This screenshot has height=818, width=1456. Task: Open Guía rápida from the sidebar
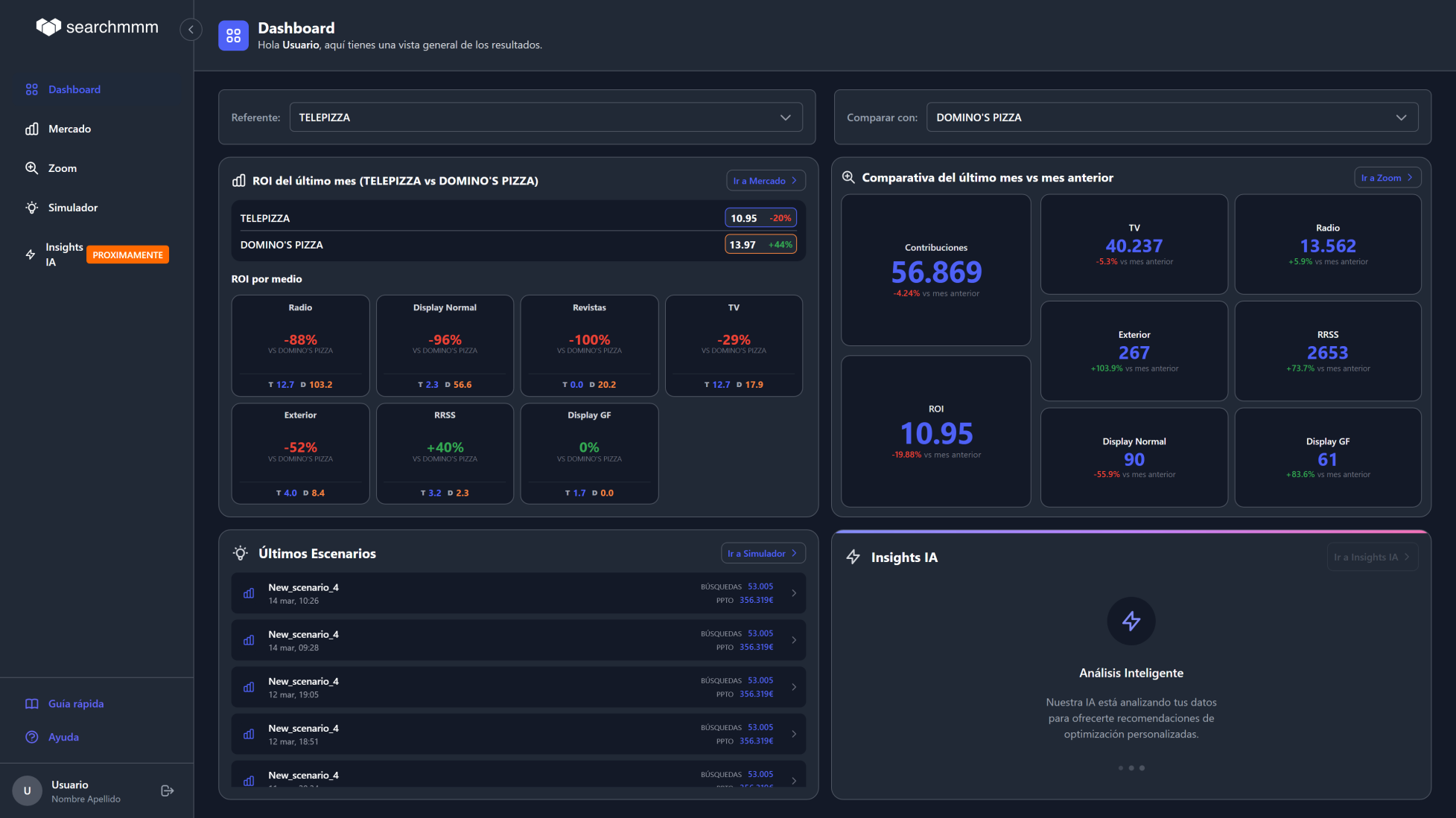[75, 703]
